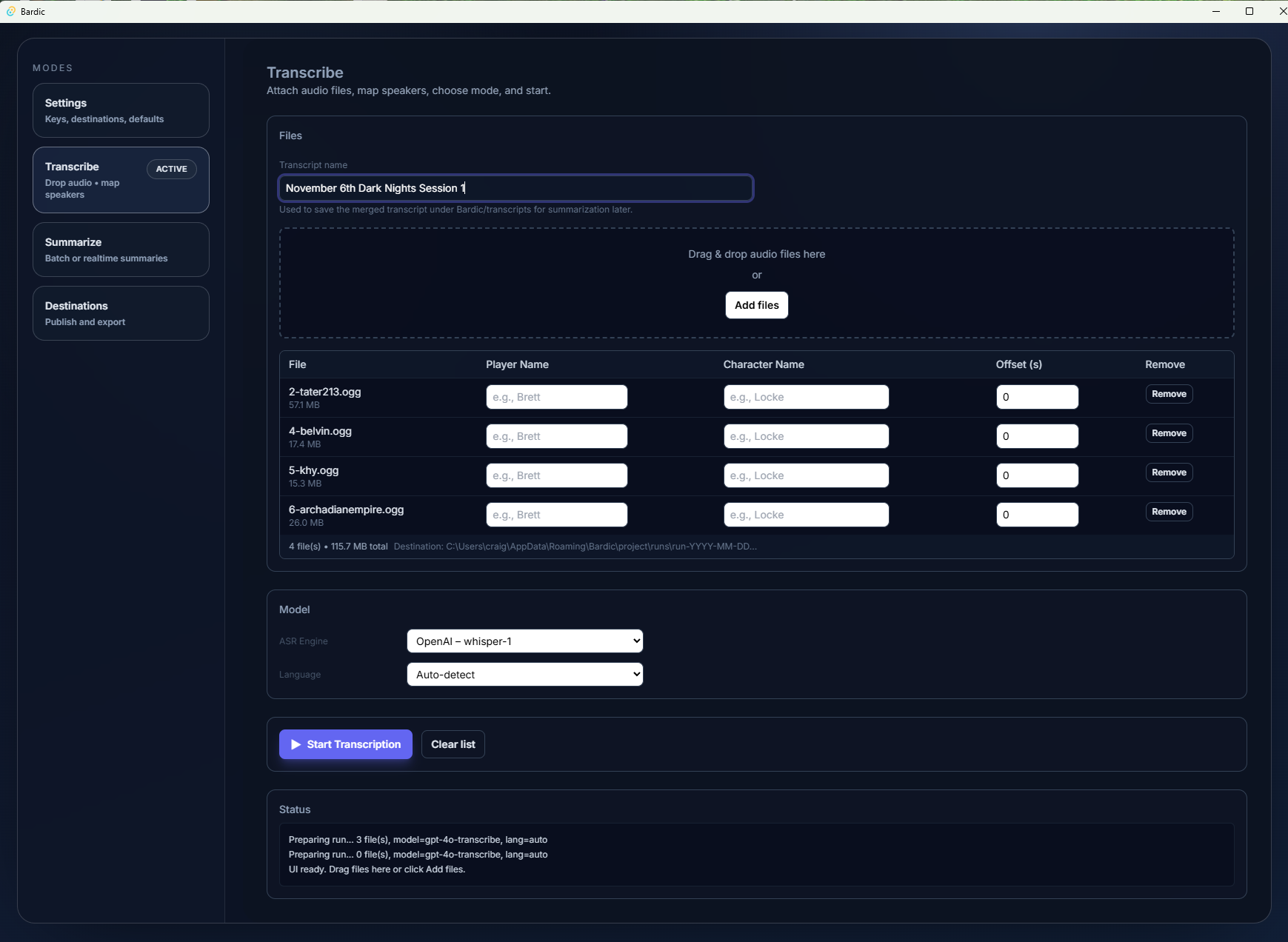
Task: Minimize the Bardic window
Action: 1216,11
